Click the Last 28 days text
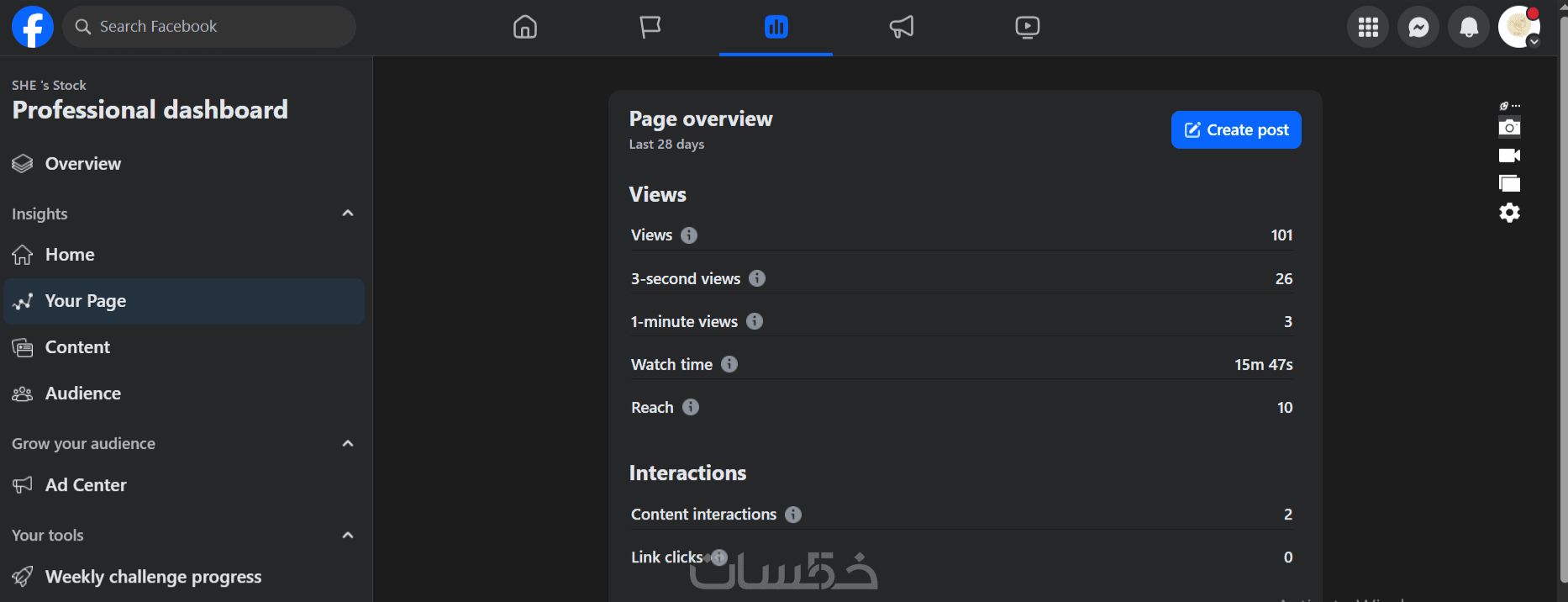 [x=666, y=145]
